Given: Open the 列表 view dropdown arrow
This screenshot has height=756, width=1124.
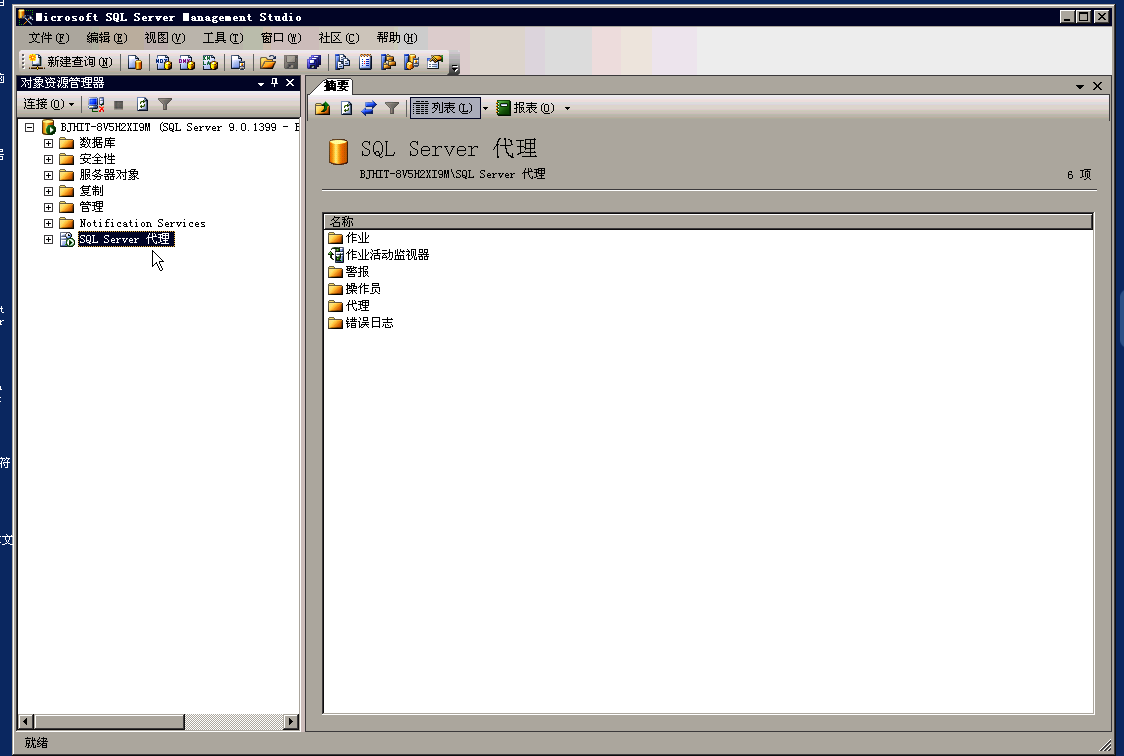Looking at the screenshot, I should [x=485, y=108].
